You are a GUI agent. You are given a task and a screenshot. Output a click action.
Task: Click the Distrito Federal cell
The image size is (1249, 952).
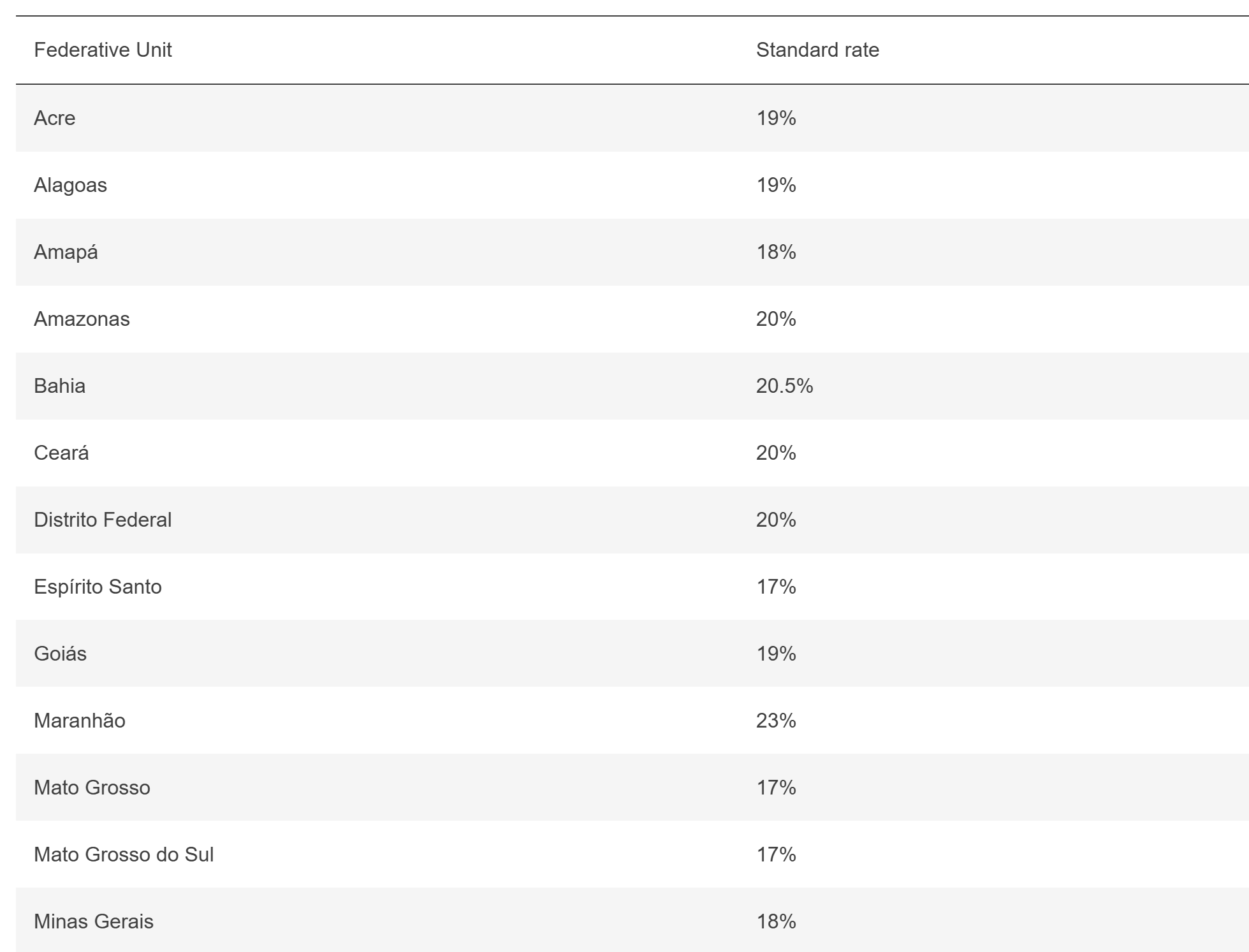pyautogui.click(x=103, y=520)
